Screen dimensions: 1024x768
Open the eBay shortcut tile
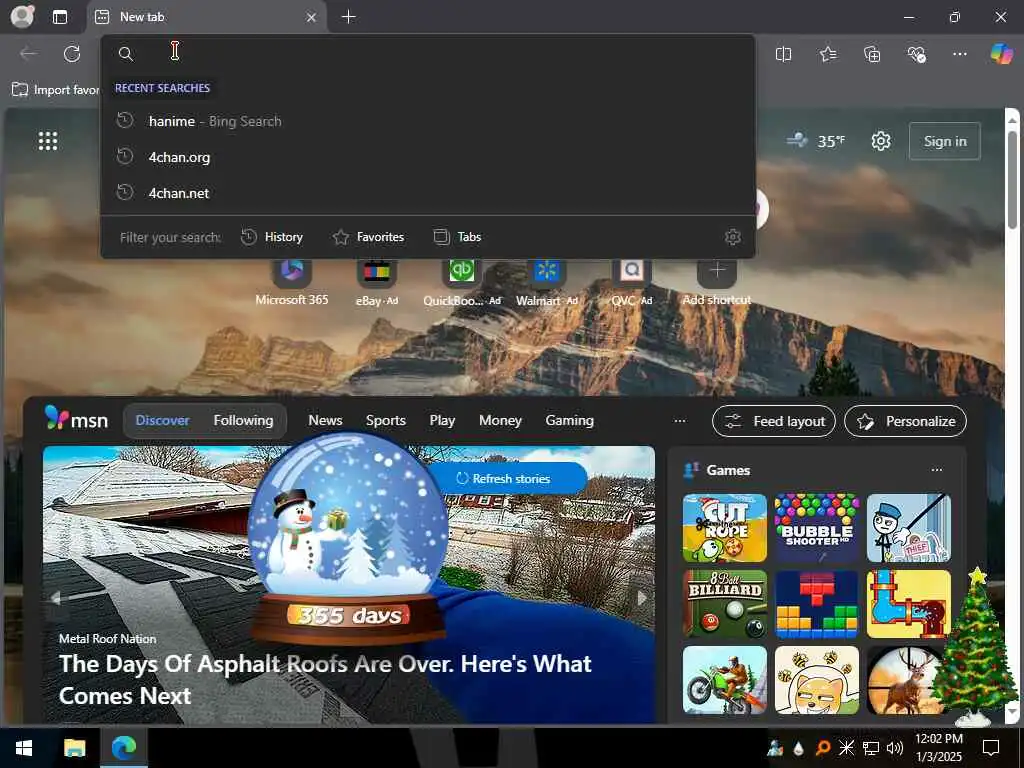point(377,281)
